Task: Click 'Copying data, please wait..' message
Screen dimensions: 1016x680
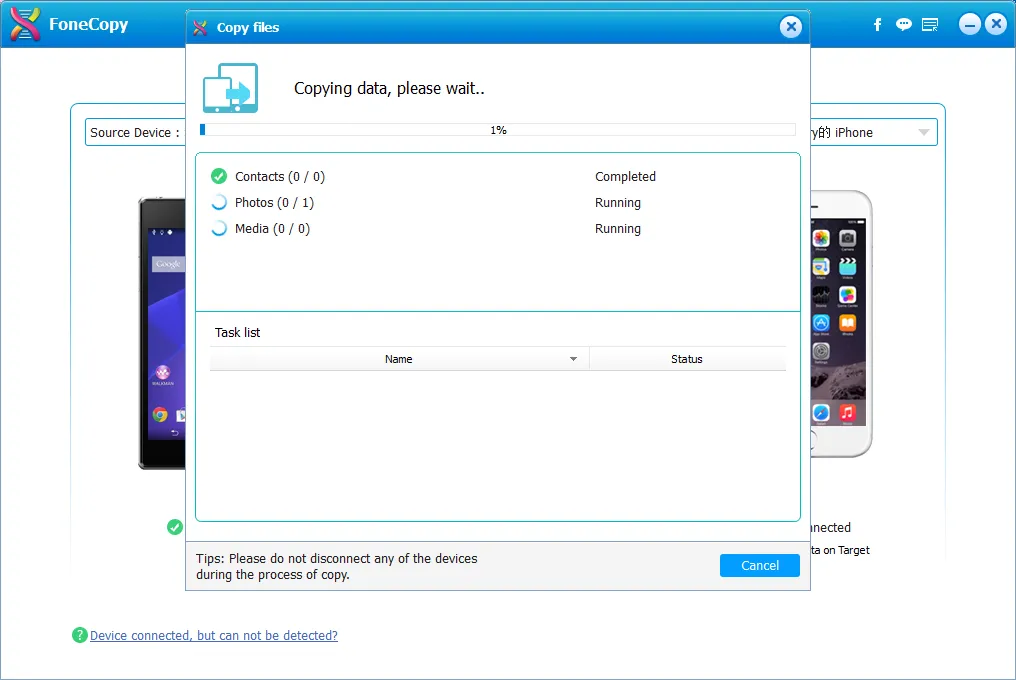Action: [389, 88]
